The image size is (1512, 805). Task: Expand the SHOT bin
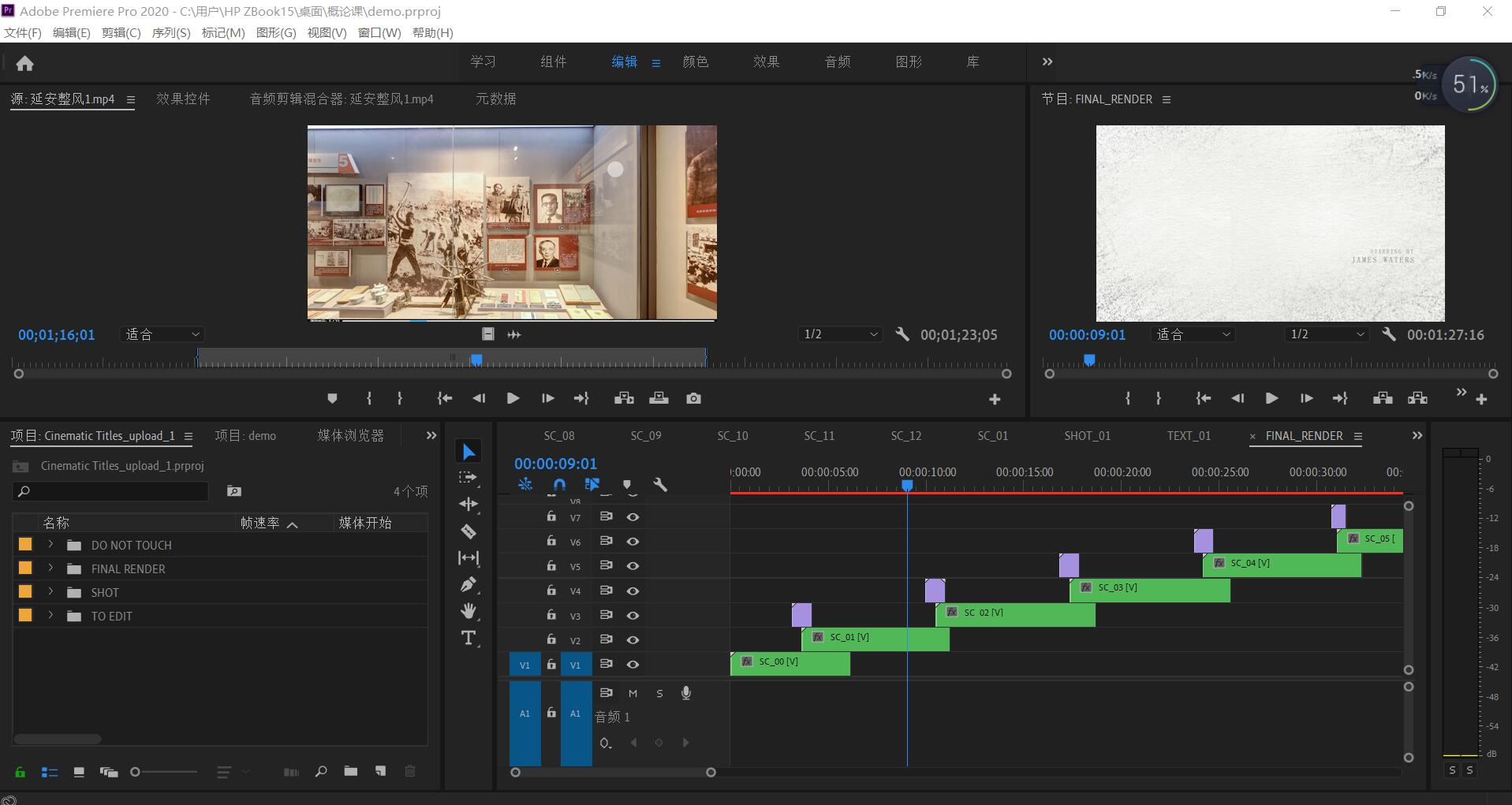50,592
